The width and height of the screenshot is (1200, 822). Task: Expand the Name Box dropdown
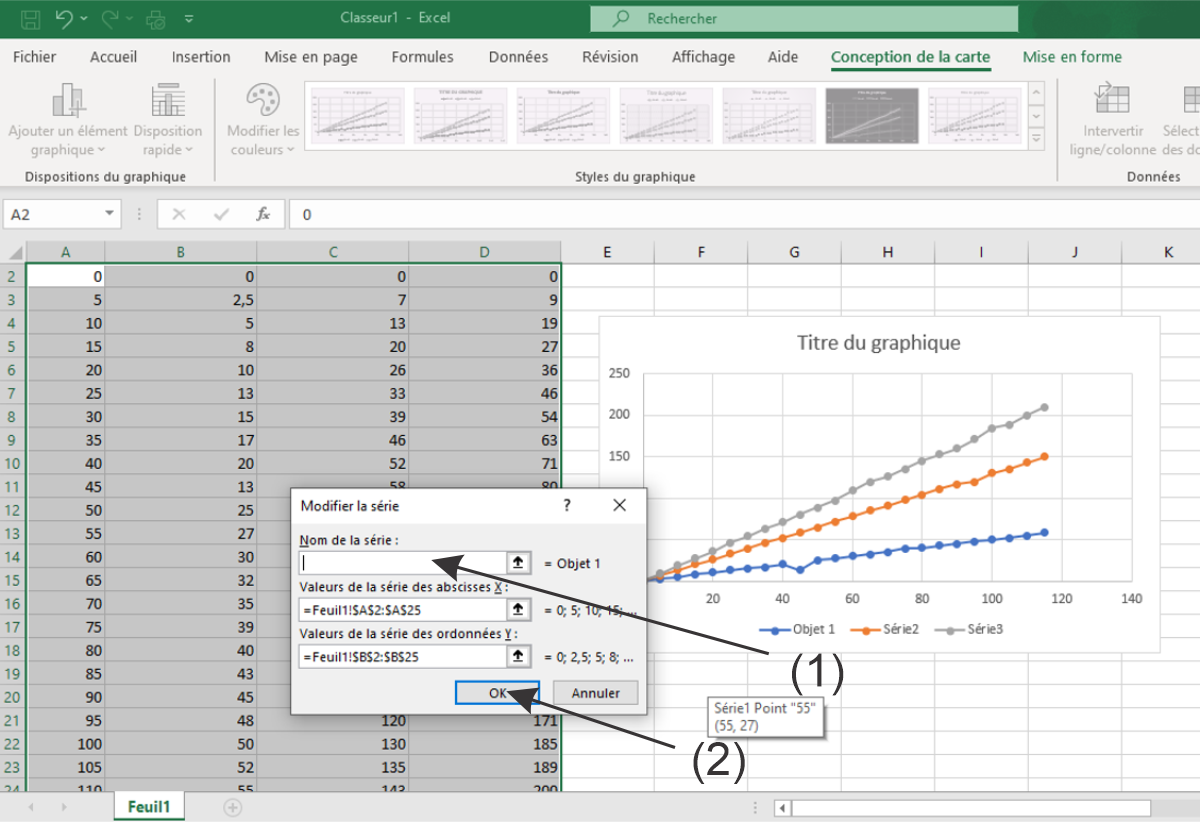(109, 214)
